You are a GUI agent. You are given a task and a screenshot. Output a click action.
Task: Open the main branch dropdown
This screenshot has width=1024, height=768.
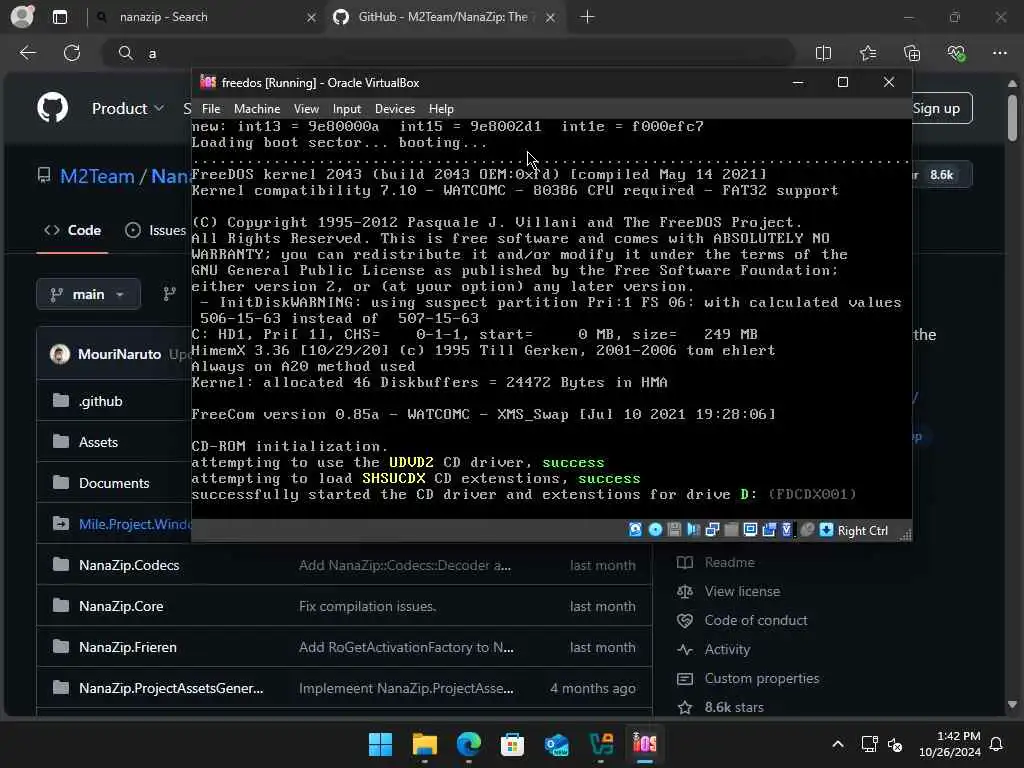88,295
